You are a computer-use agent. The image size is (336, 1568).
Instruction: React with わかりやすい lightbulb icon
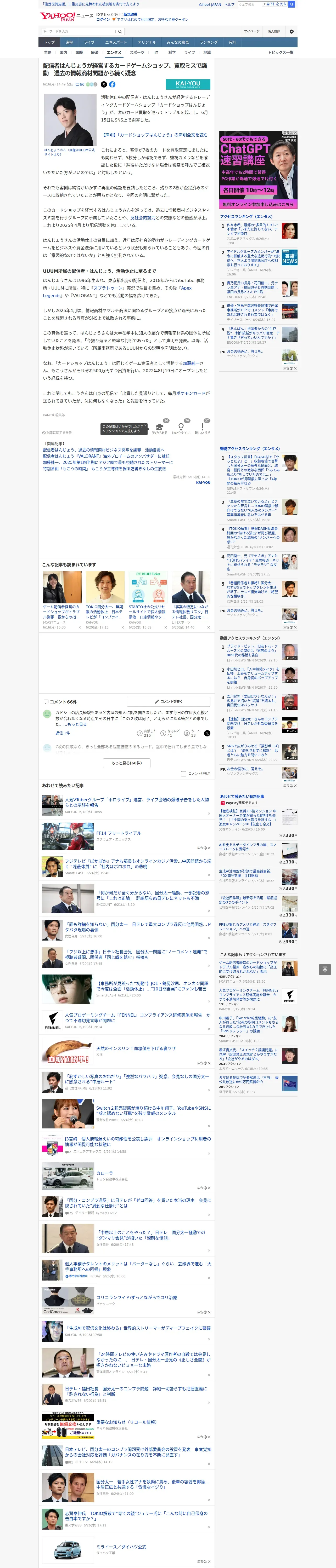pyautogui.click(x=181, y=427)
